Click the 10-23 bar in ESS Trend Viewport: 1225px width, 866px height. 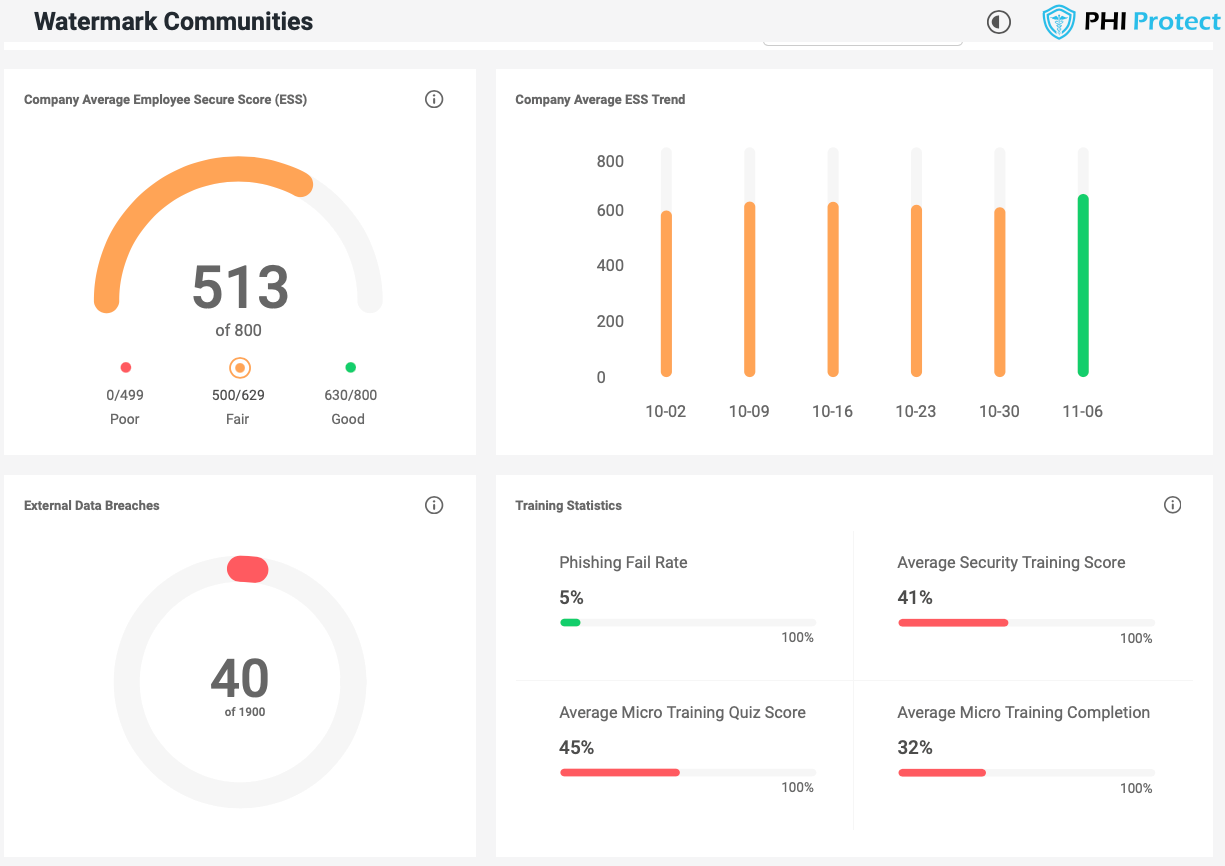tap(916, 291)
